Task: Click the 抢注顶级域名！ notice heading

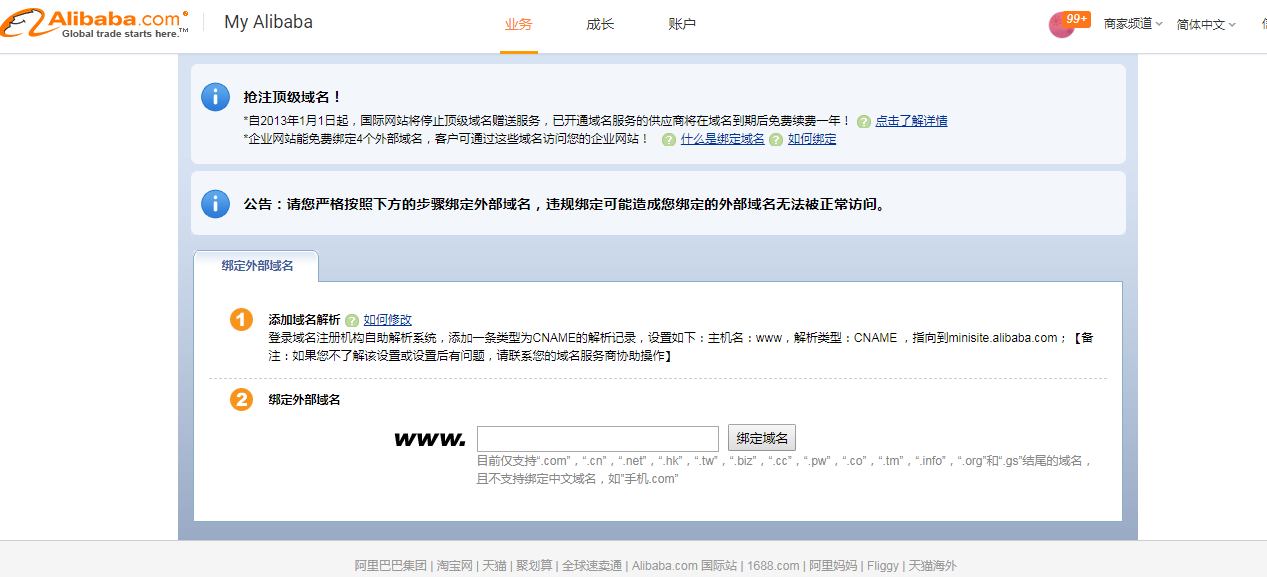Action: click(293, 97)
